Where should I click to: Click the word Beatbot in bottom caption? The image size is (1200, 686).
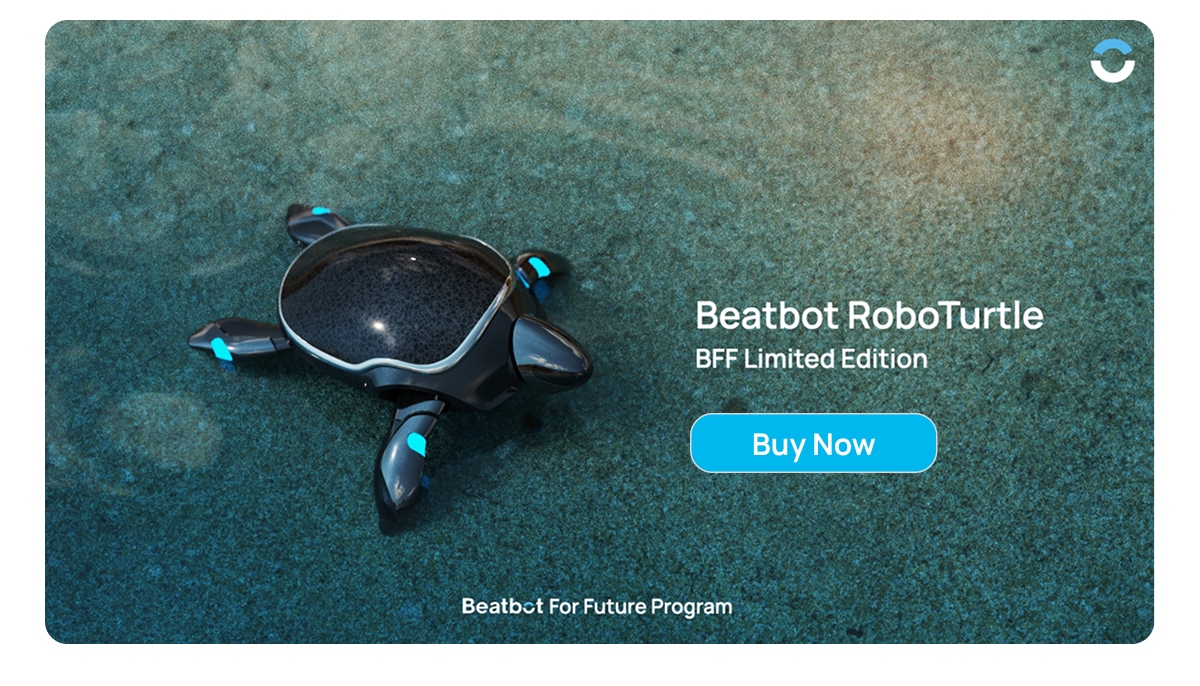click(x=502, y=606)
